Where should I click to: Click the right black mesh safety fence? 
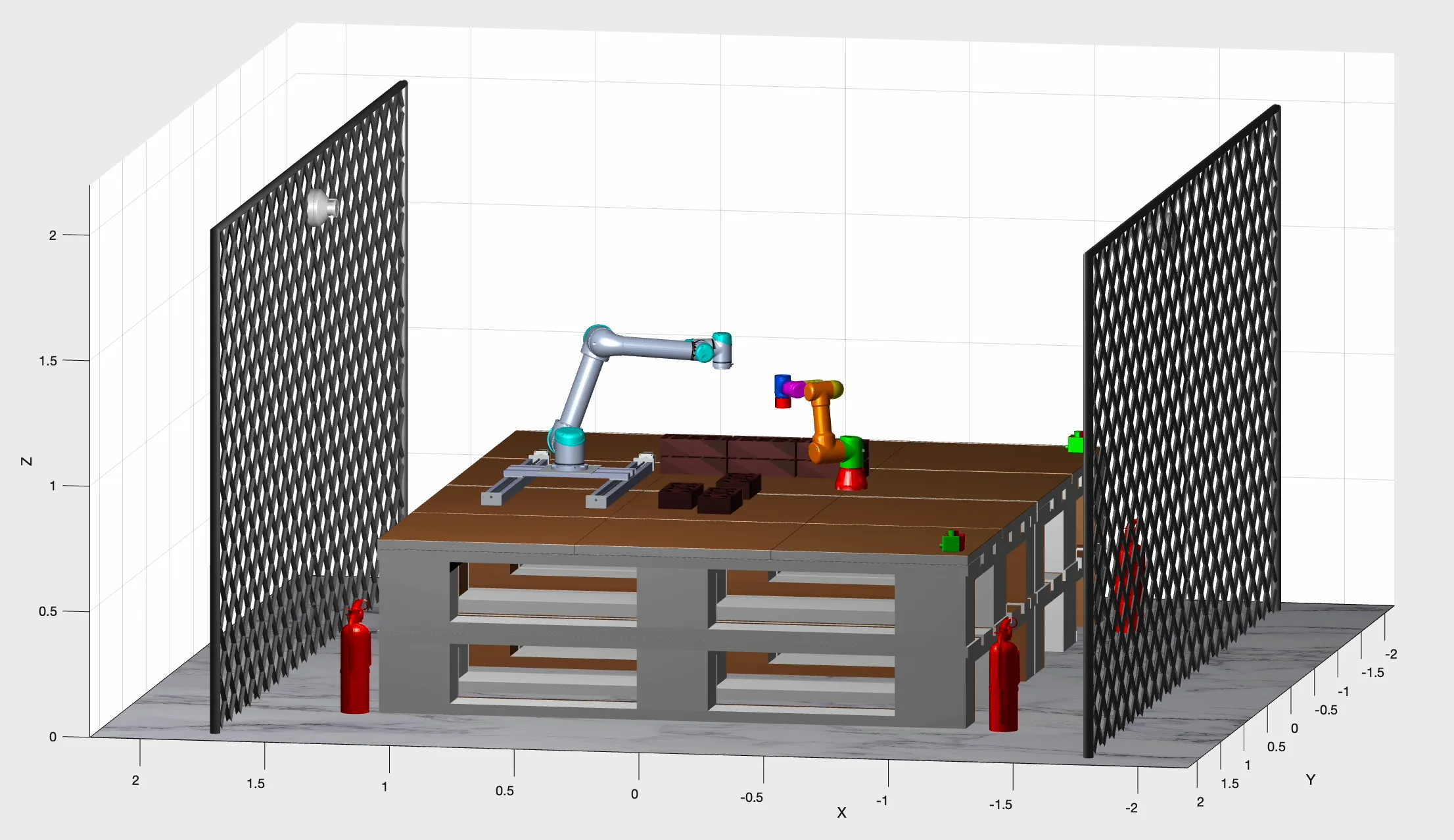pyautogui.click(x=1182, y=431)
